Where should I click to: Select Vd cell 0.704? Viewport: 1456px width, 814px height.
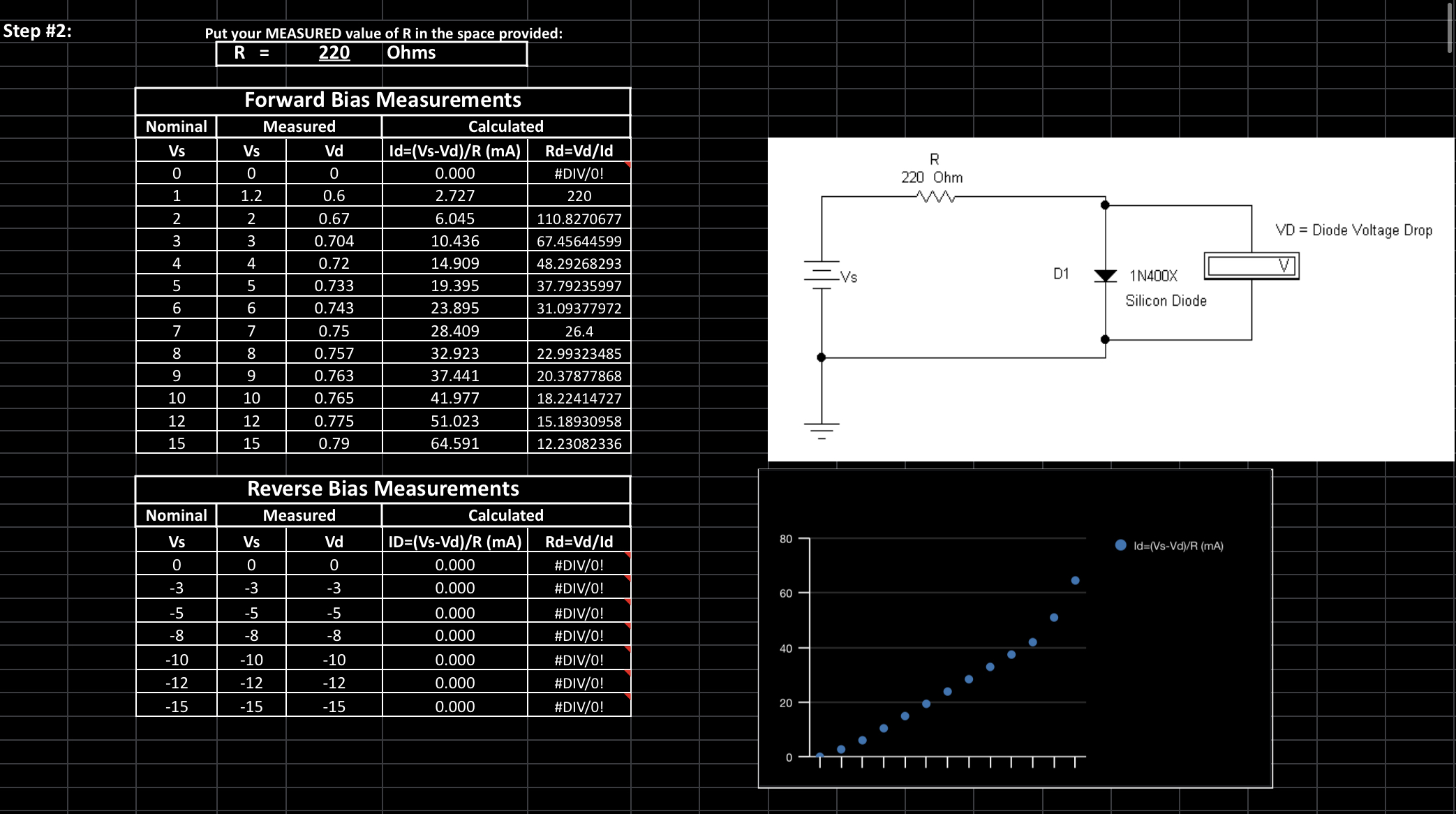[x=334, y=241]
